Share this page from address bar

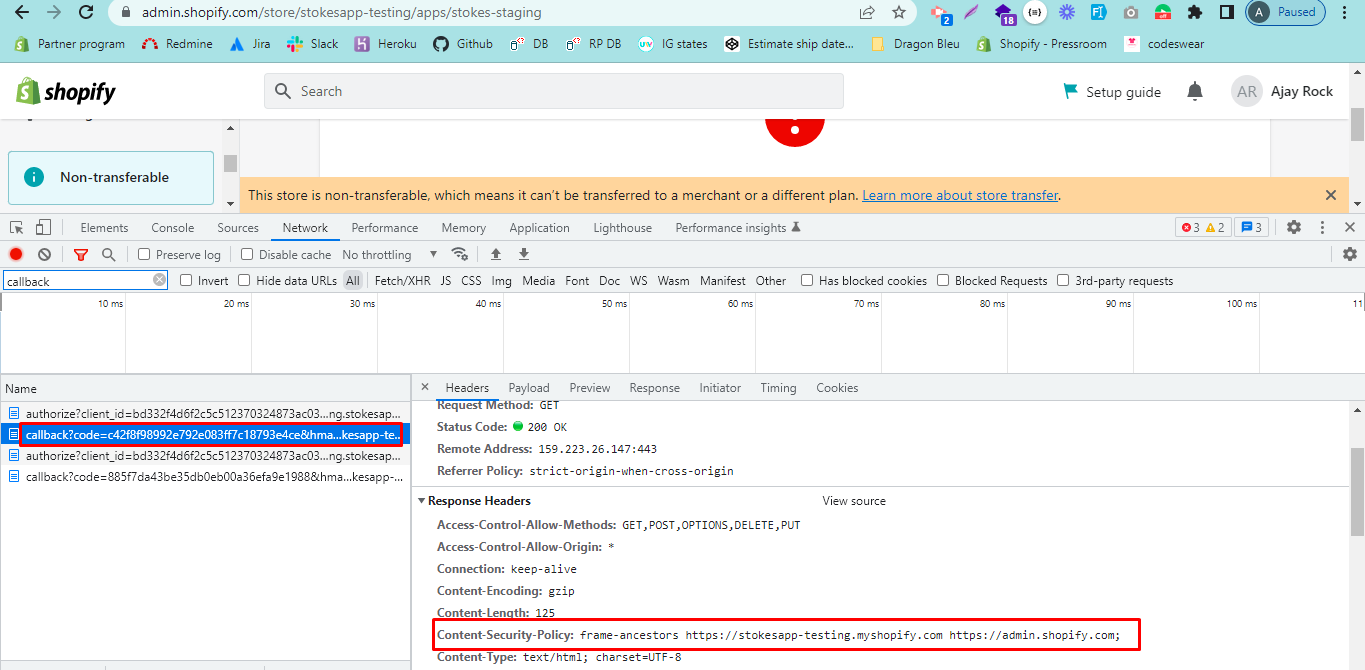pos(866,13)
